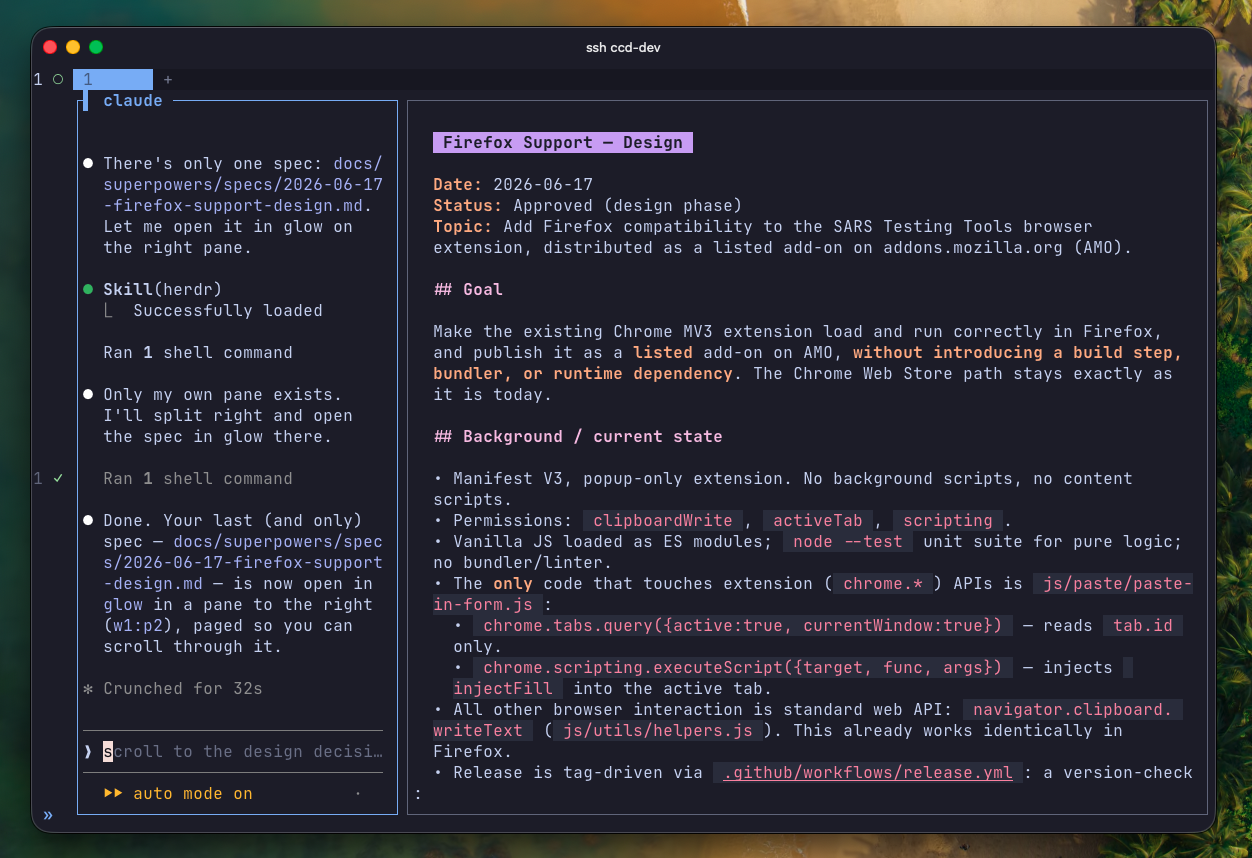
Task: Click the prompt chevron icon
Action: [x=88, y=752]
